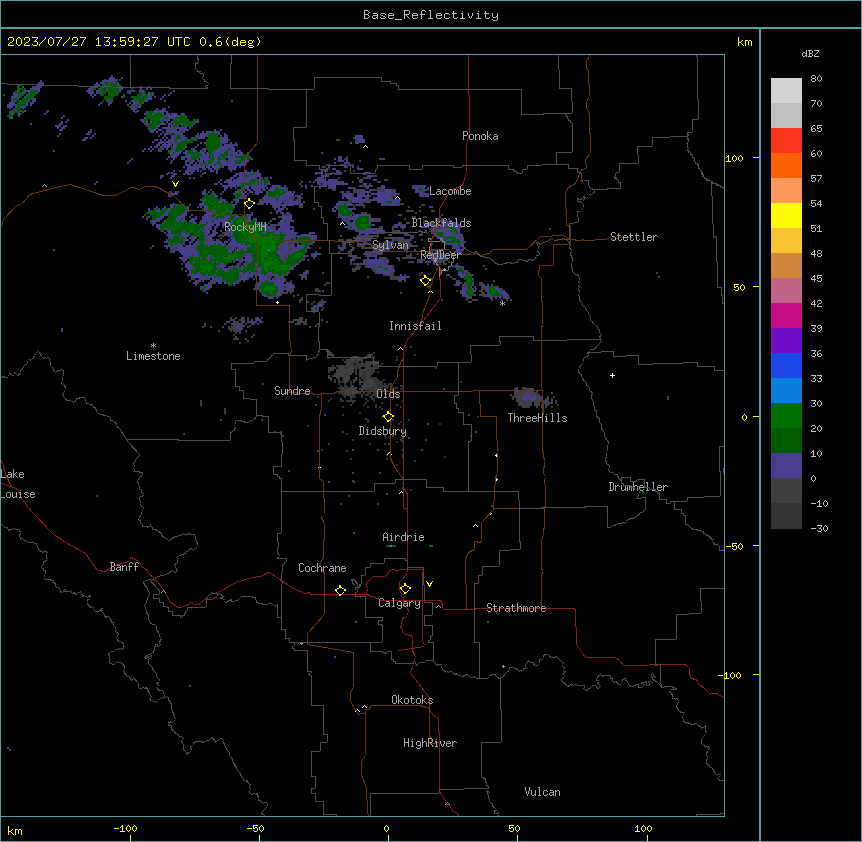Click the slate purple 0-10 dBZ legend swatch
This screenshot has width=862, height=842.
[x=786, y=466]
